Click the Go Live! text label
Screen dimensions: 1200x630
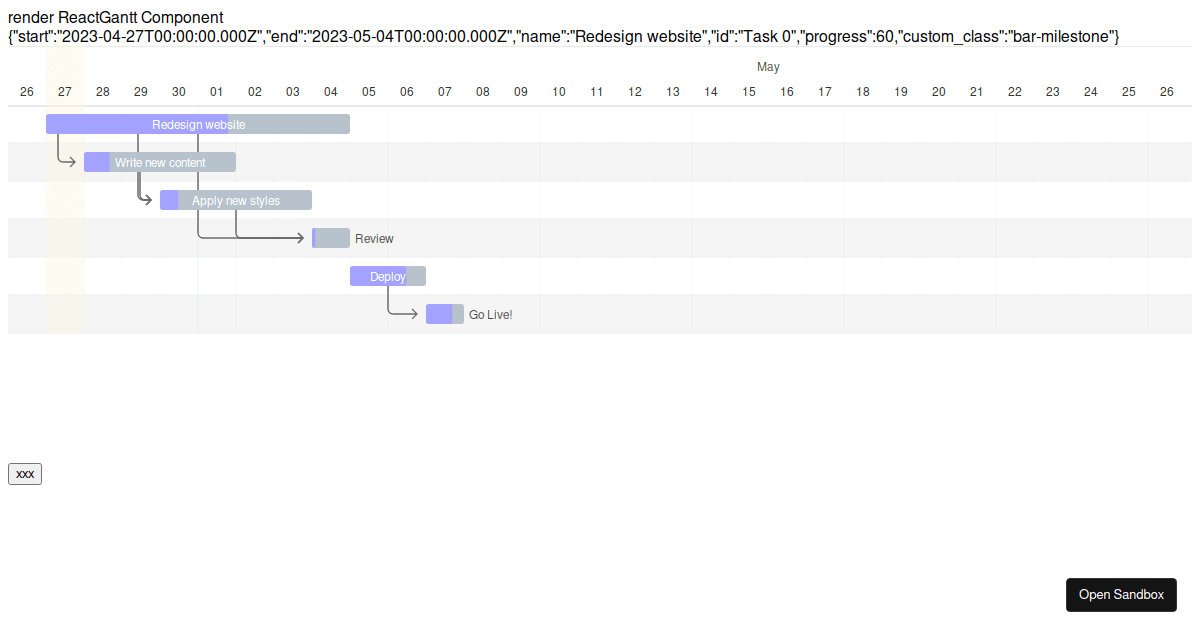490,315
